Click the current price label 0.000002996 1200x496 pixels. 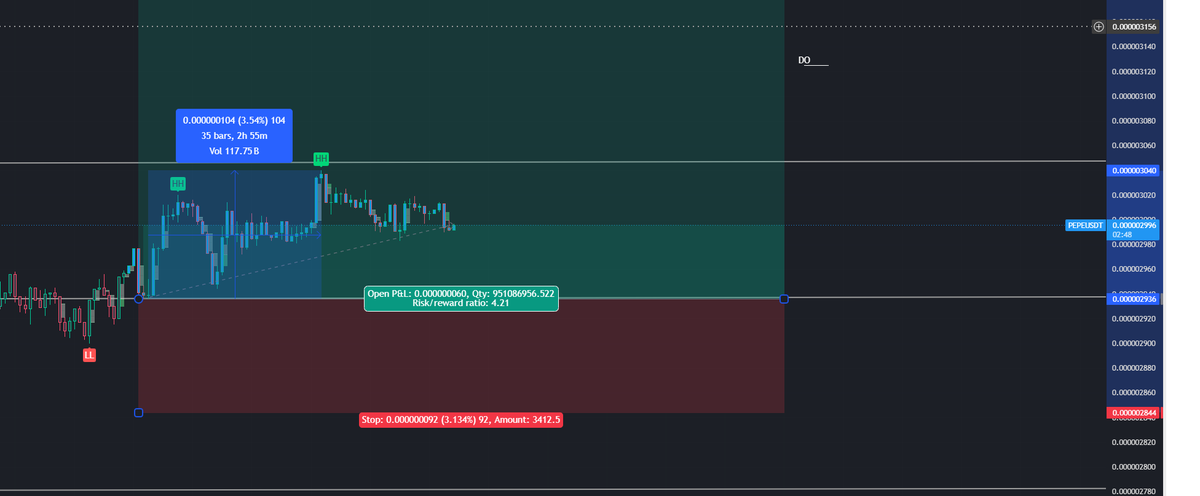point(1133,229)
